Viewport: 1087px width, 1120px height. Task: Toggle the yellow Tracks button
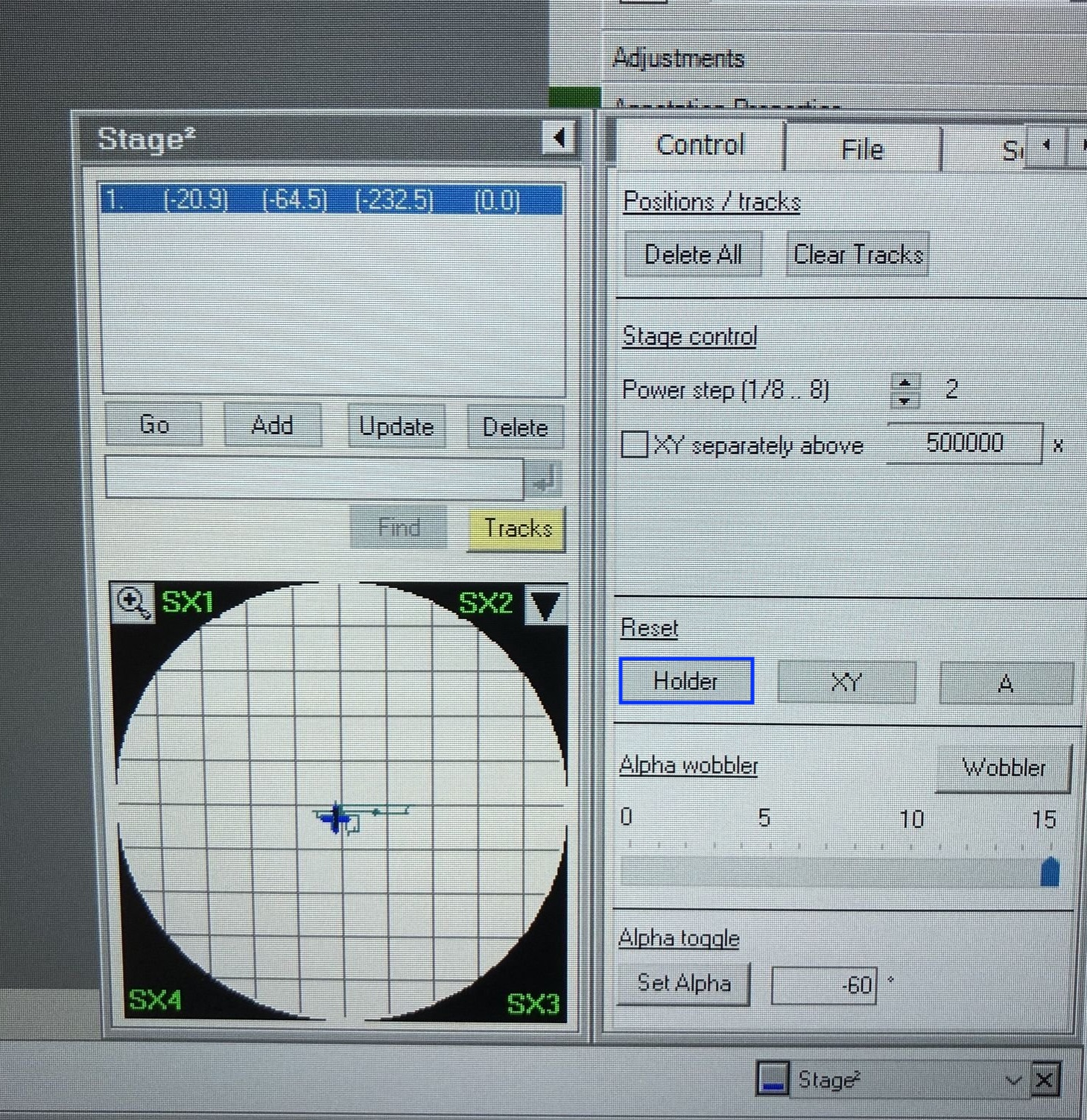(x=516, y=528)
